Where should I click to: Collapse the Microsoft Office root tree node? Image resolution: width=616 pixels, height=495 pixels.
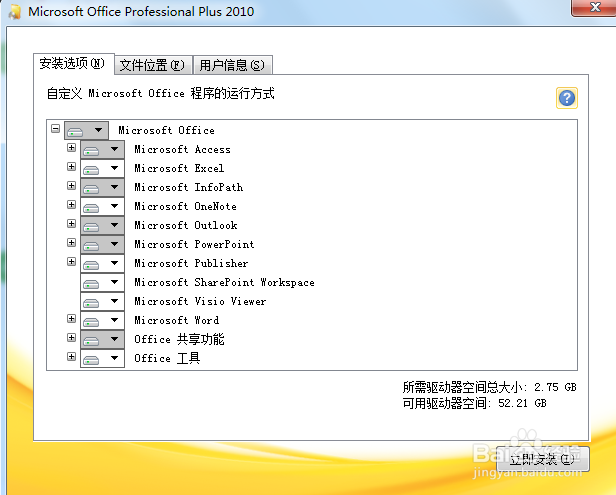pyautogui.click(x=55, y=128)
